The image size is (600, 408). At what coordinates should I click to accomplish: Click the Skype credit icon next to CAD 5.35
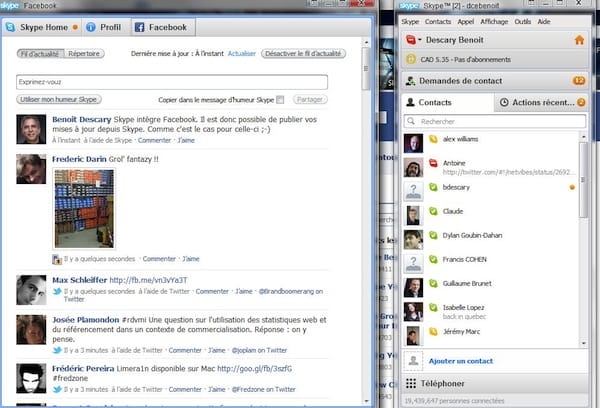click(x=411, y=59)
